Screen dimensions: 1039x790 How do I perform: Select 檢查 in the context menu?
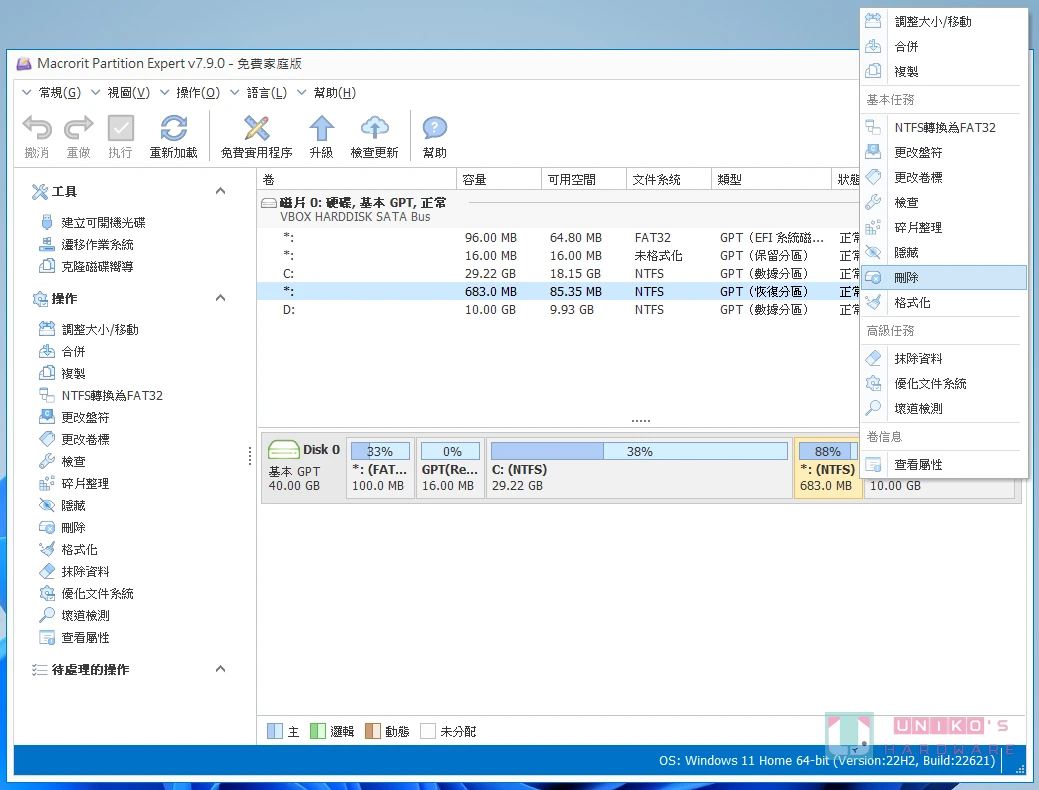coord(944,203)
